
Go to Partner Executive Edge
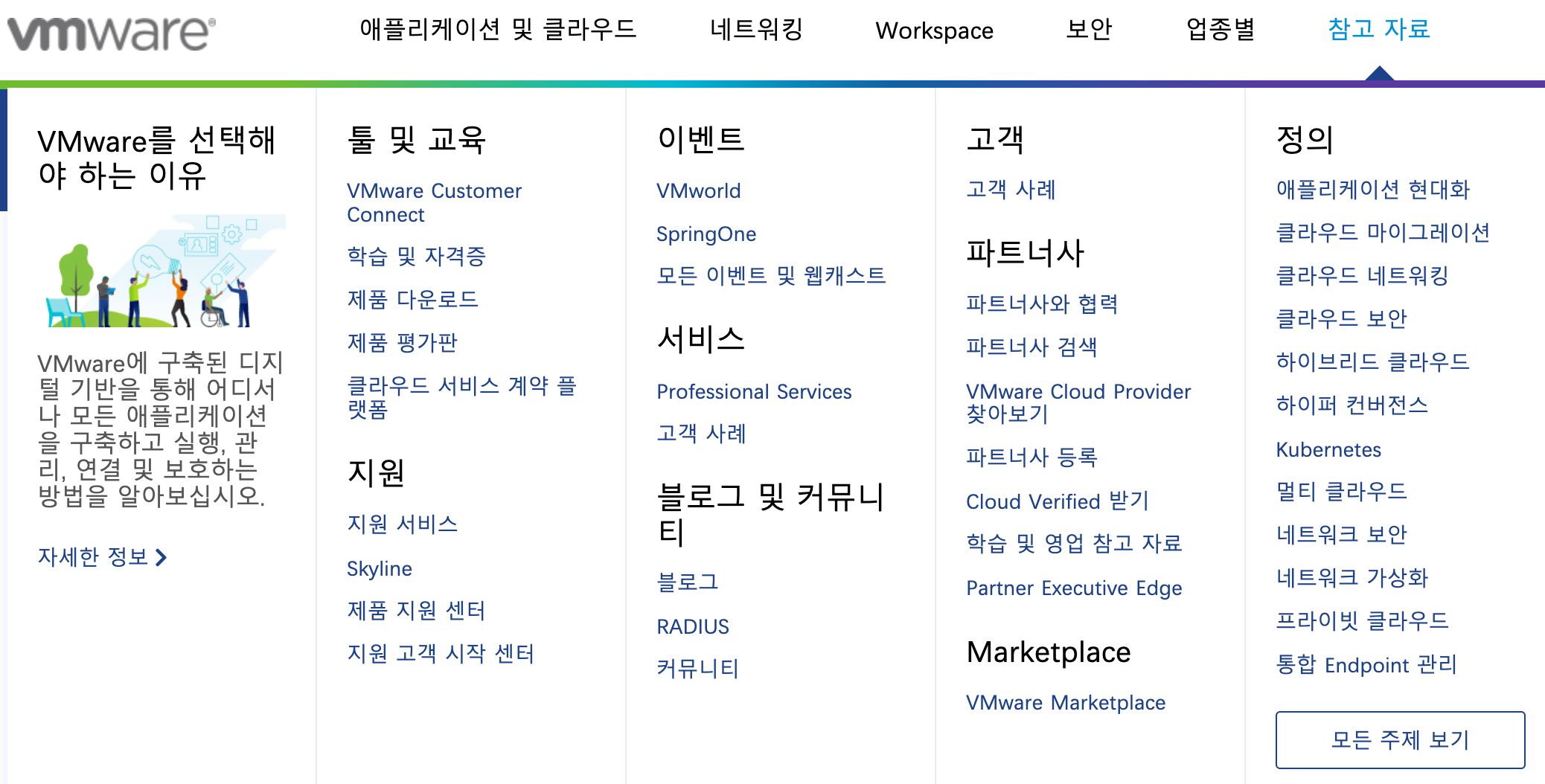[1074, 588]
